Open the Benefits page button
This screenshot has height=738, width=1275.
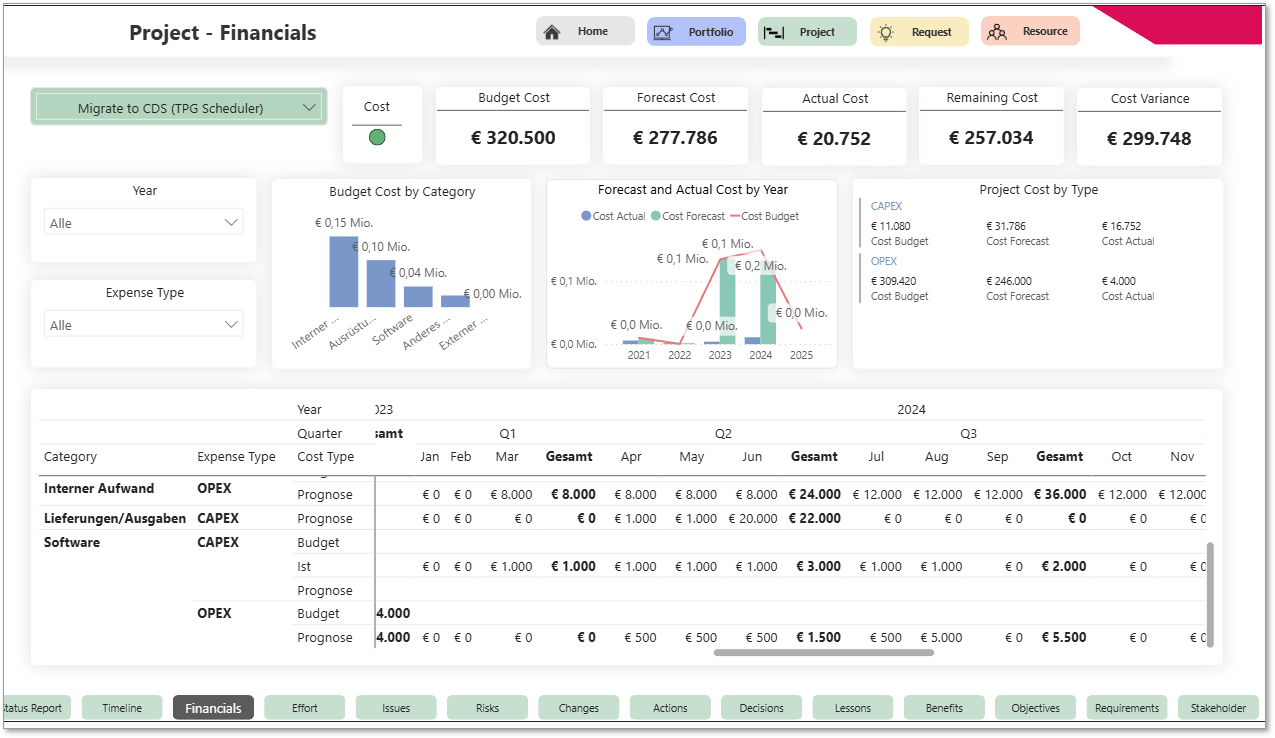click(944, 708)
